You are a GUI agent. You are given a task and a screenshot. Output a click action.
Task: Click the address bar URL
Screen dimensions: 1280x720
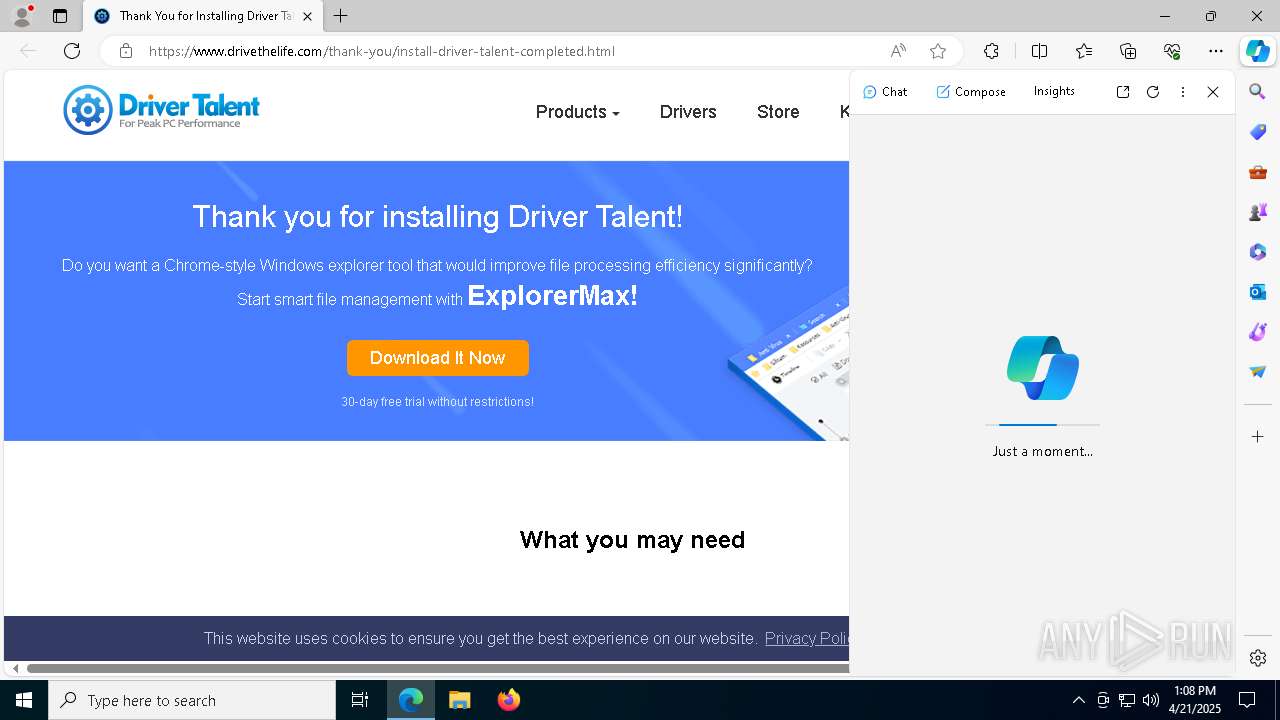381,51
